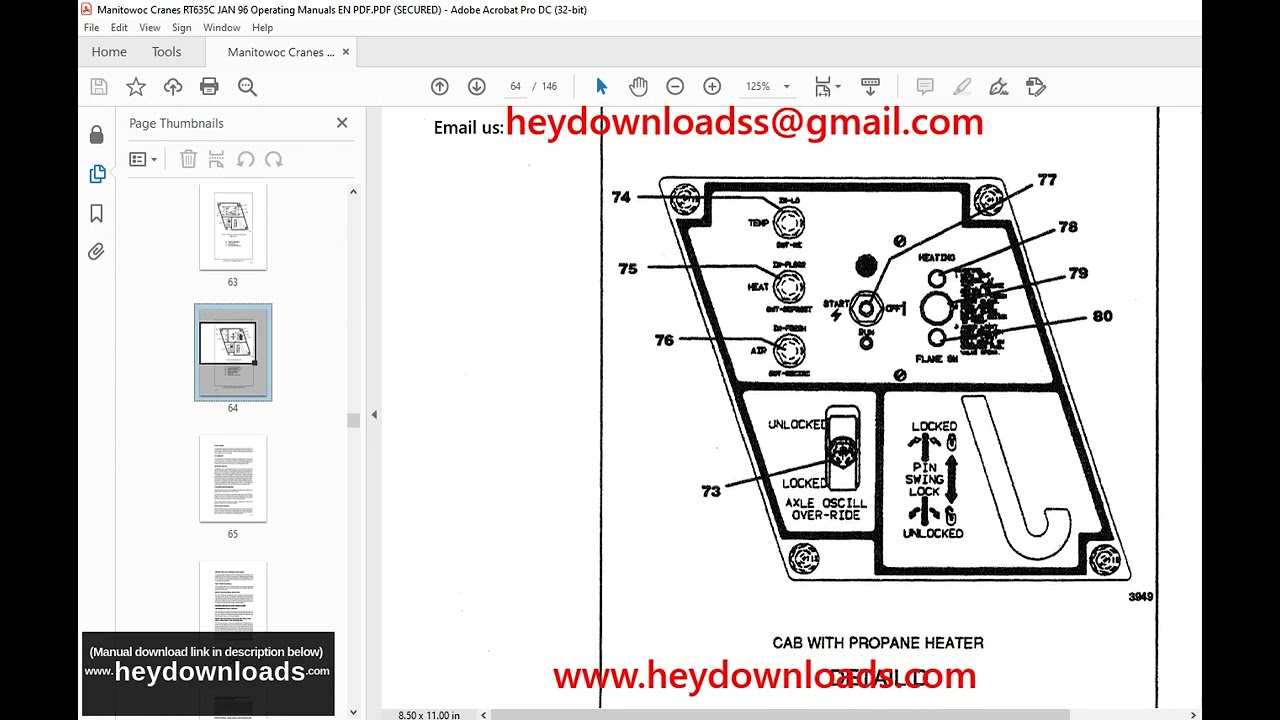Open the Sign menu
This screenshot has height=720, width=1280.
[181, 28]
